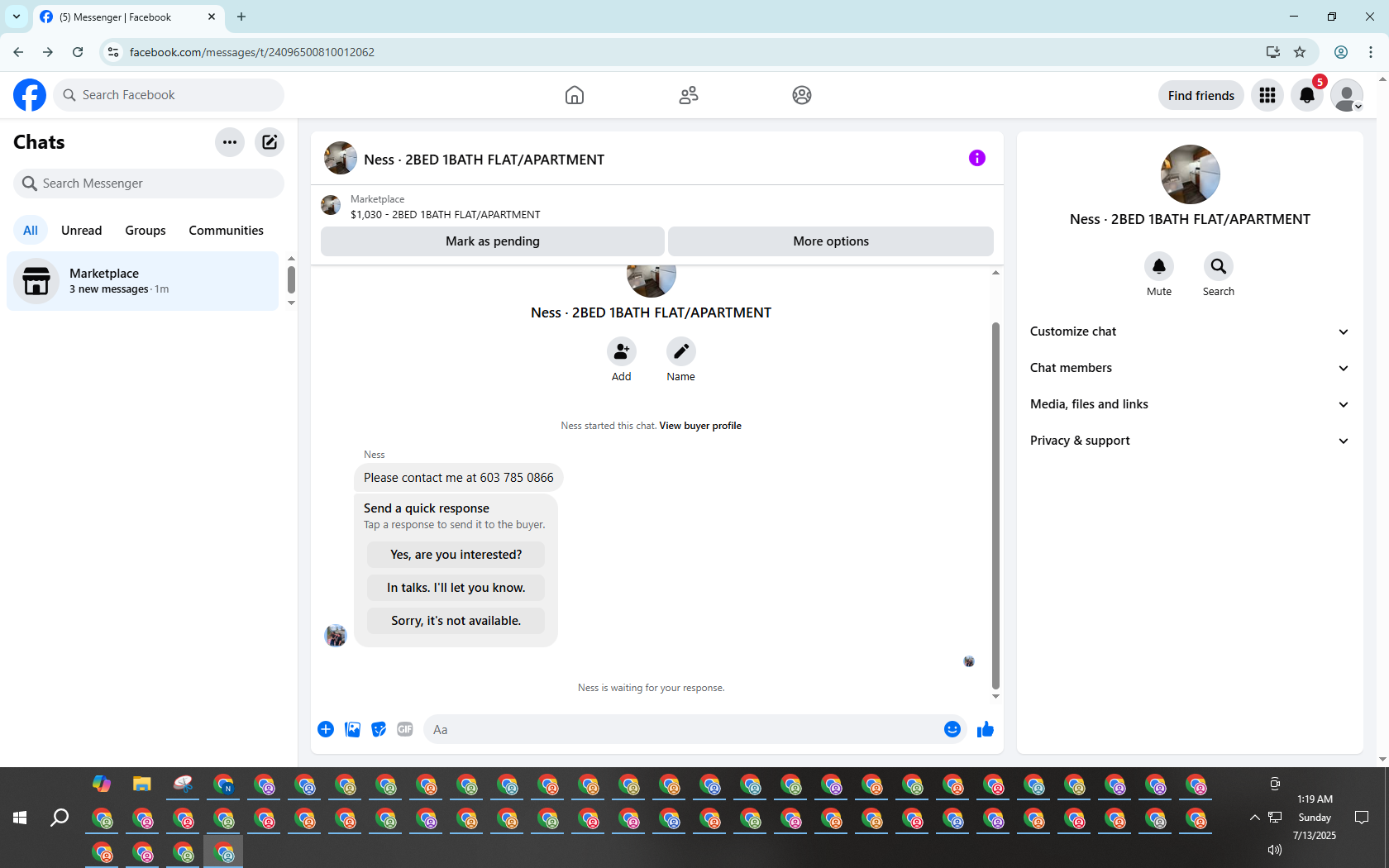Switch to the Messenger Facebook browser tab
This screenshot has height=868, width=1389.
point(128,17)
